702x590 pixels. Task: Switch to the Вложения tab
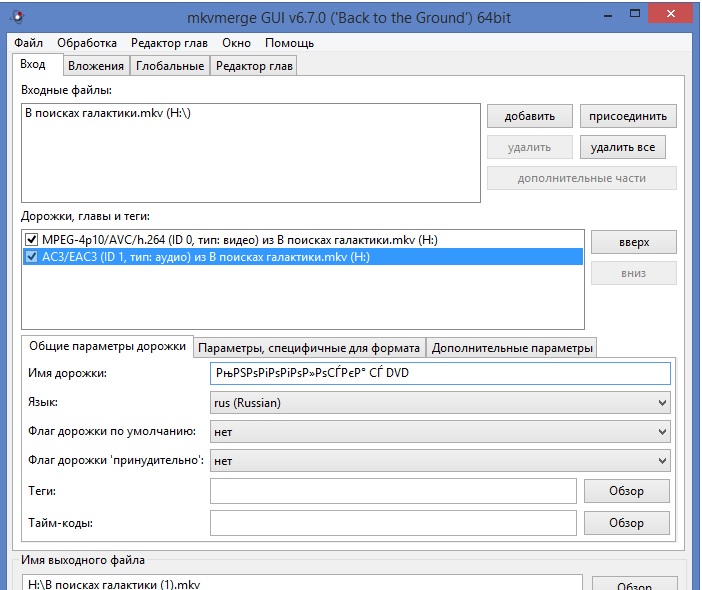click(96, 66)
